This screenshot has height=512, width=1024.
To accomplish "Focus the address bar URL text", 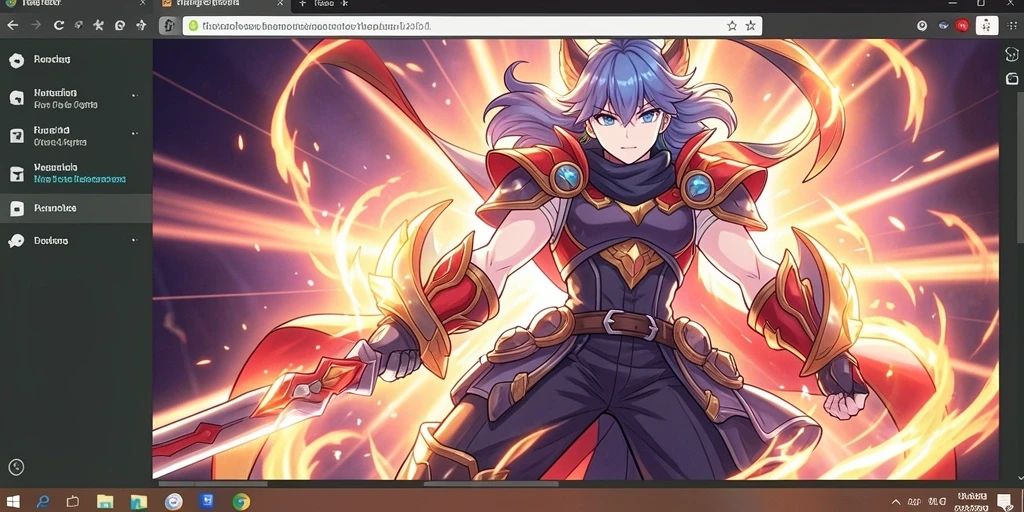I will coord(316,26).
